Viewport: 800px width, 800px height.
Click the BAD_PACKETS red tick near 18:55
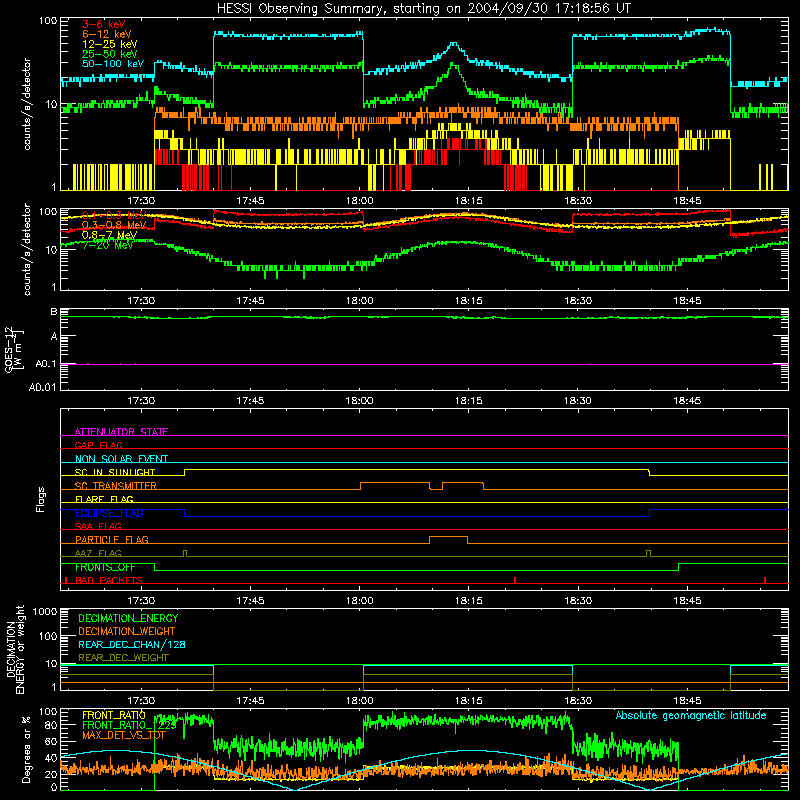coord(765,580)
